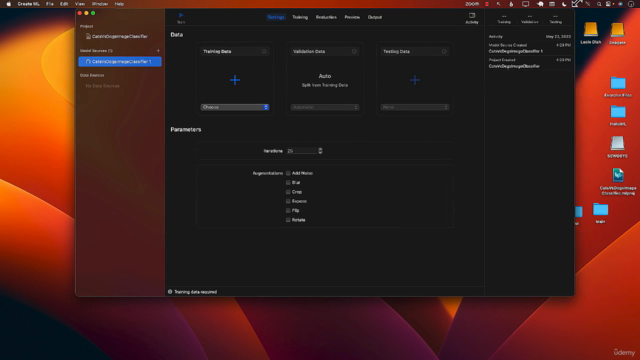640x360 pixels.
Task: Click the Testing metric in activity header
Action: (555, 19)
